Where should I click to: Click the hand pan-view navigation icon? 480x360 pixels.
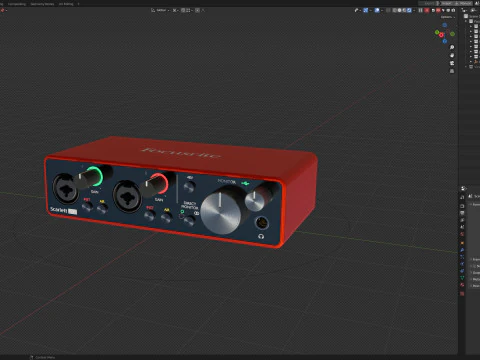point(452,55)
